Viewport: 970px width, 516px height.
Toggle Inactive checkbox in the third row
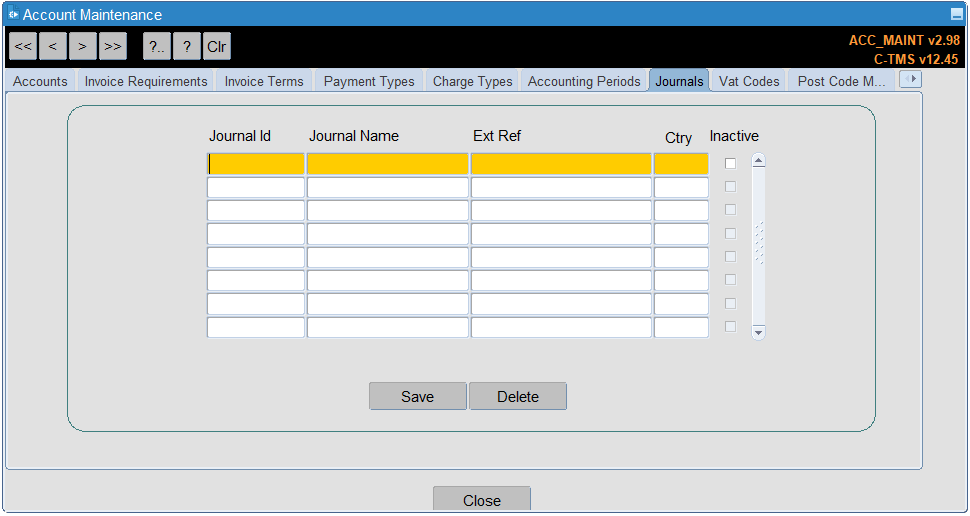pos(731,210)
